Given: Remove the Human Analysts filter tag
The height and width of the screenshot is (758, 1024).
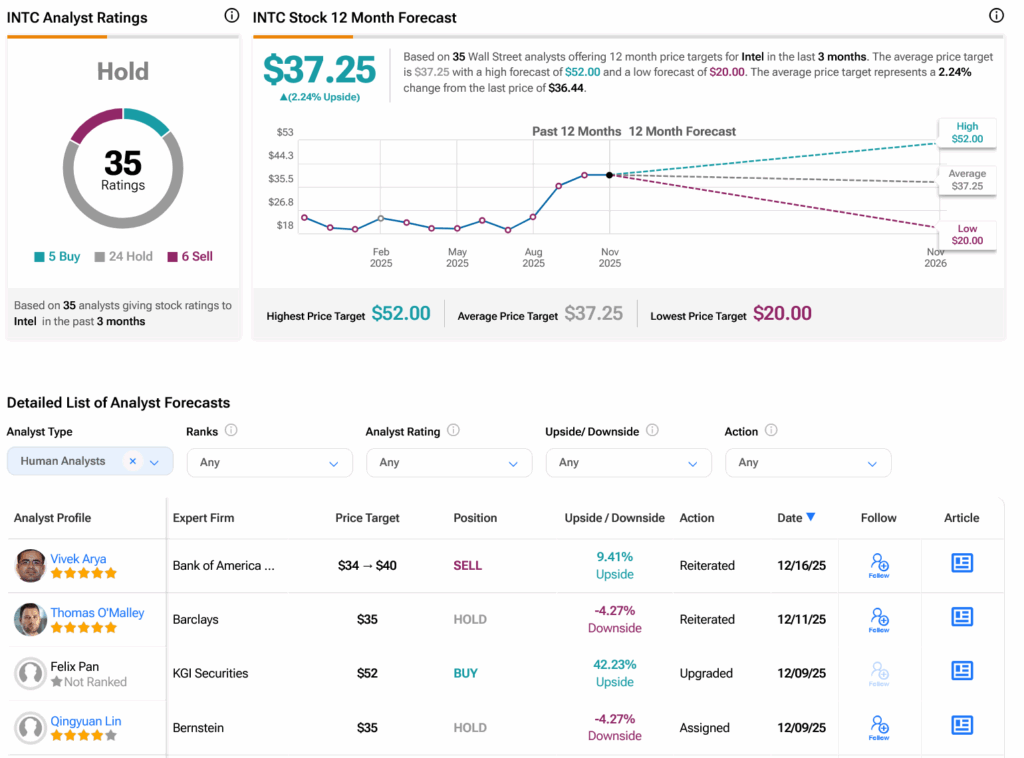Looking at the screenshot, I should point(132,461).
